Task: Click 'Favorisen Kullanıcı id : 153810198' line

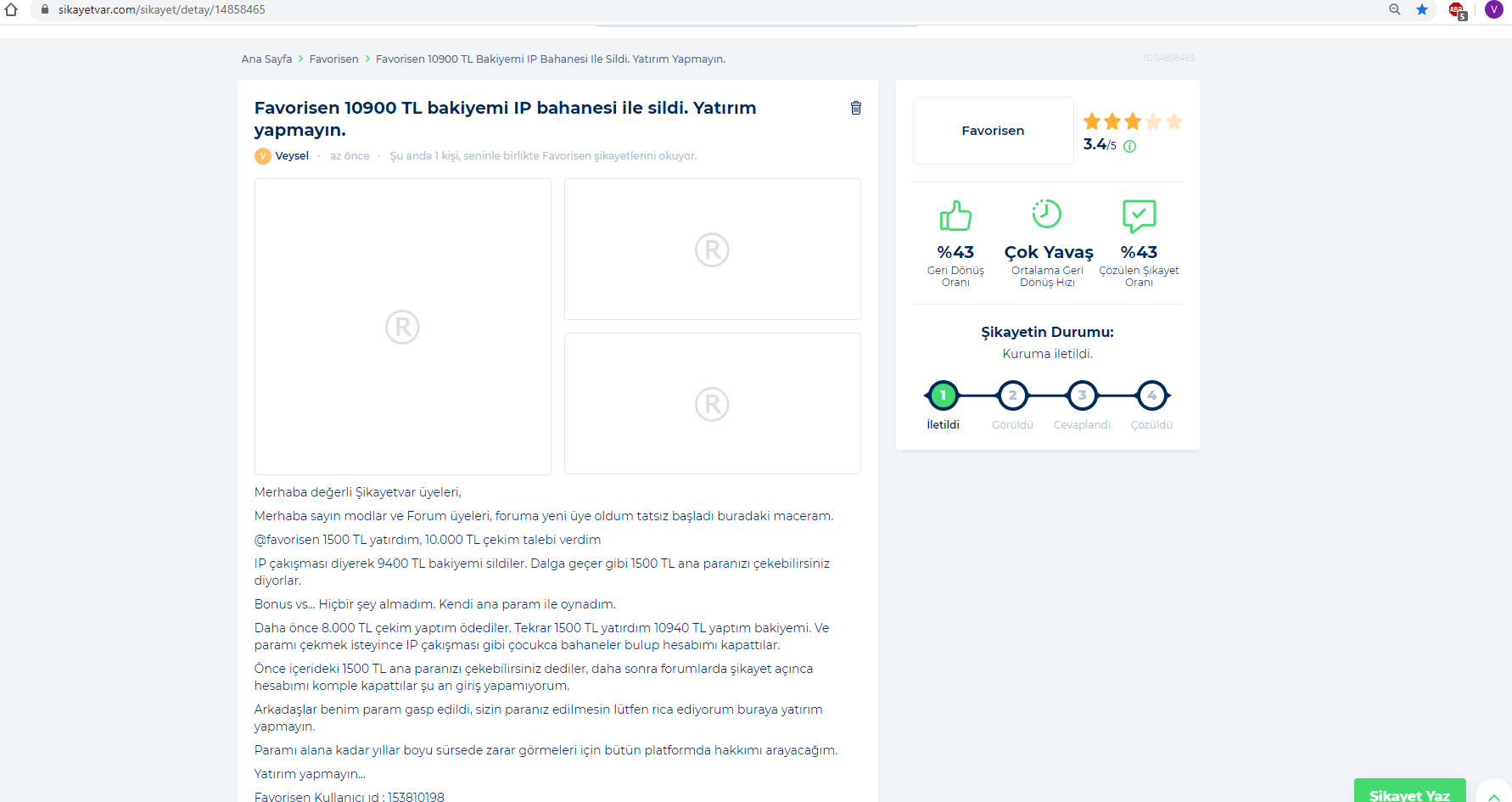Action: pyautogui.click(x=350, y=797)
